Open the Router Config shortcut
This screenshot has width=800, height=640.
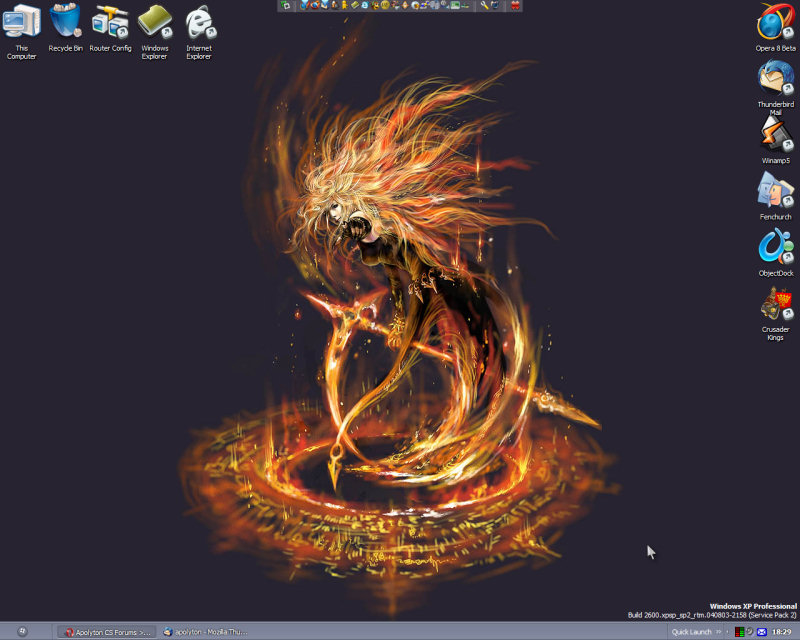[110, 23]
